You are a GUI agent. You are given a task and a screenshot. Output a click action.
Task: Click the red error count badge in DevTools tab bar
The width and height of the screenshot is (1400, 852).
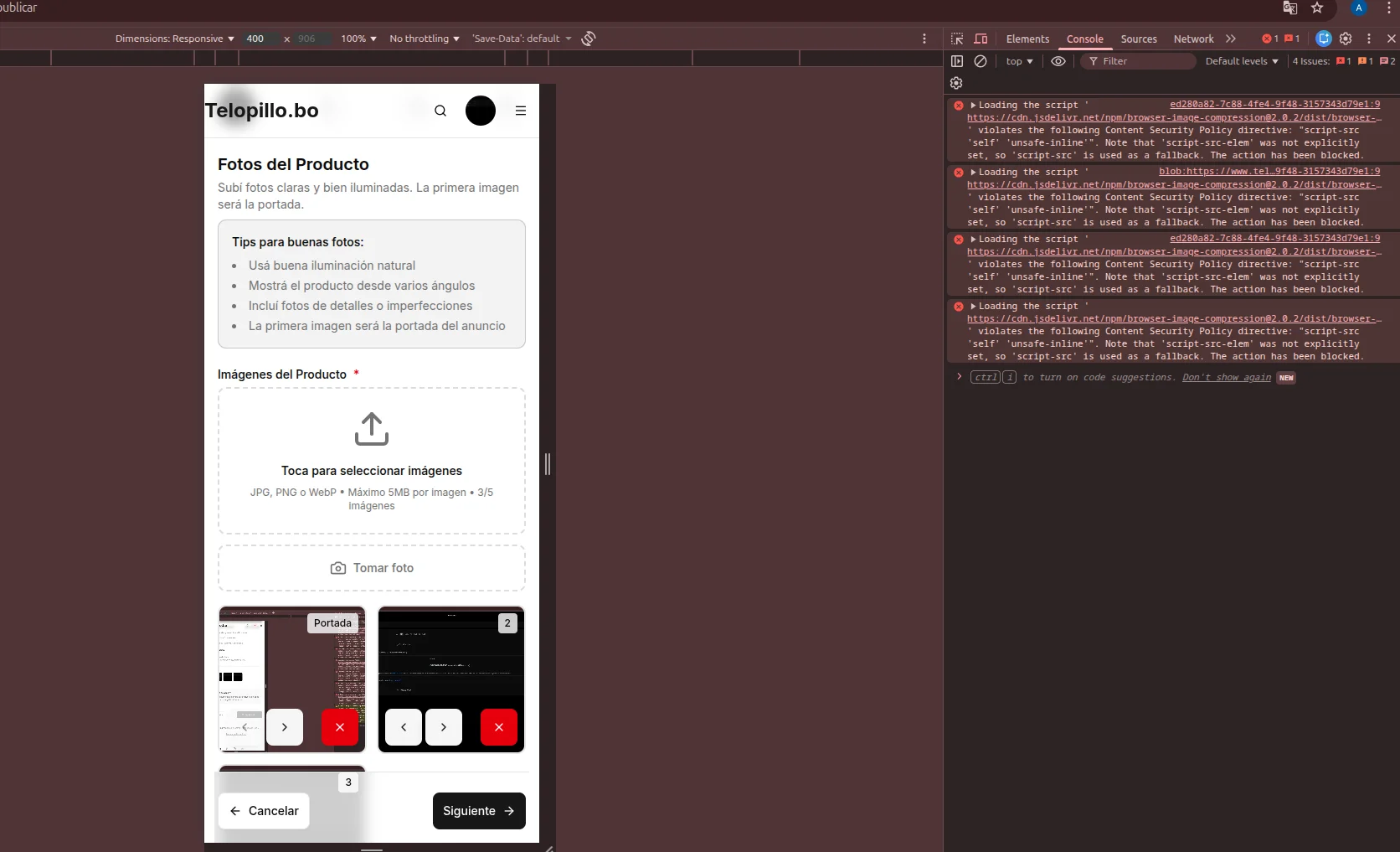point(1270,39)
